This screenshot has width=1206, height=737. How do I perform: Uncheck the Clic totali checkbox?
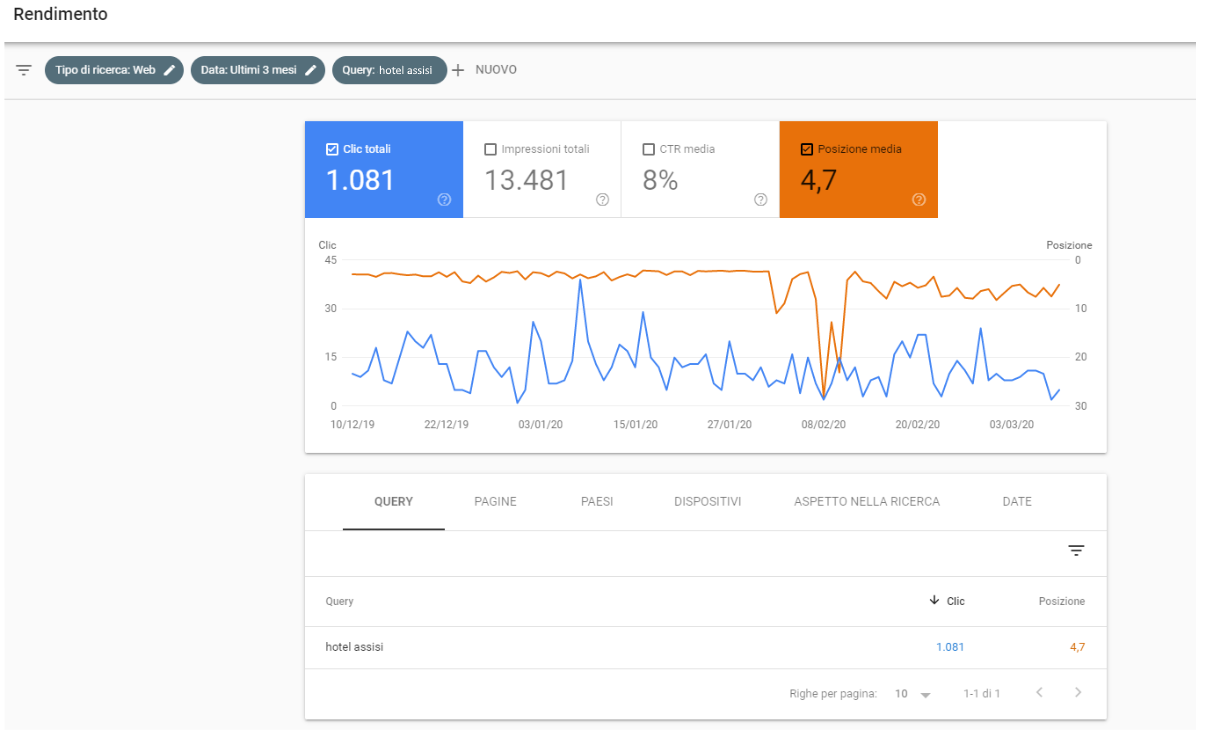coord(332,149)
